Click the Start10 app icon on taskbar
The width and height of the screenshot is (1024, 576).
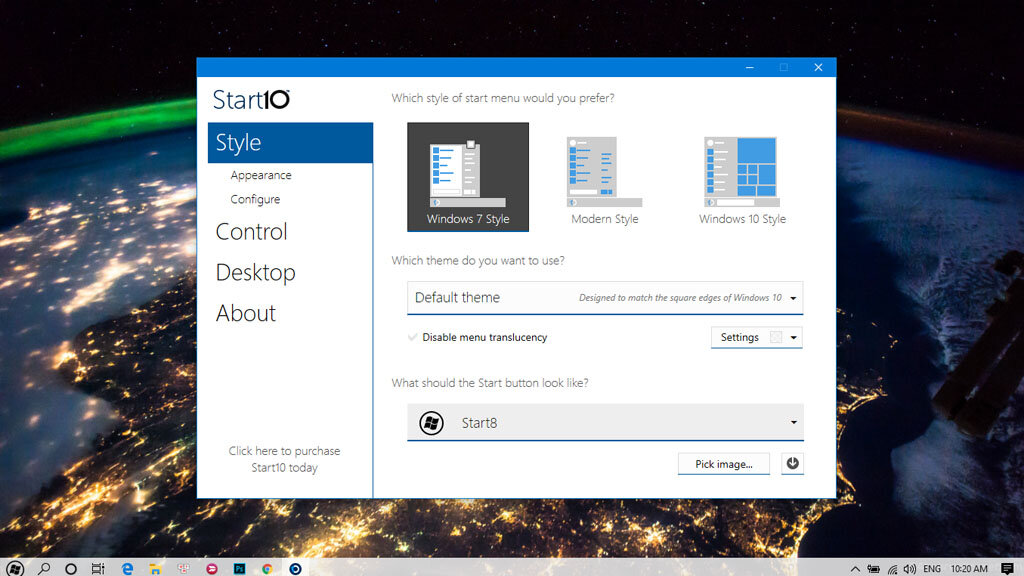pos(295,569)
